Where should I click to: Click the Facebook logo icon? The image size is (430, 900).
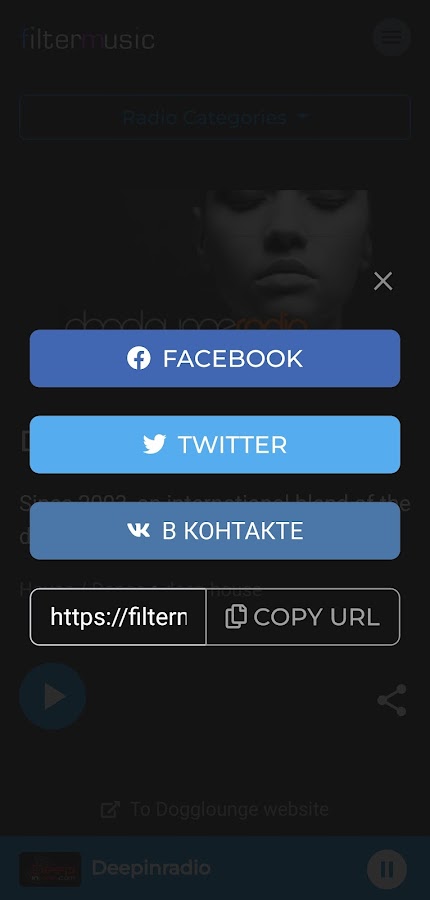click(139, 358)
